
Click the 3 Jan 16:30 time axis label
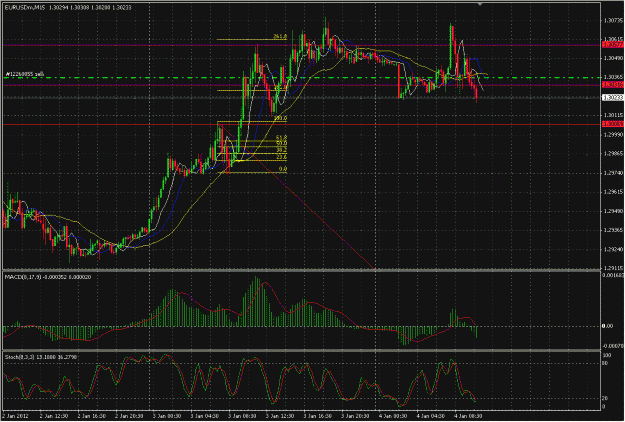point(318,416)
